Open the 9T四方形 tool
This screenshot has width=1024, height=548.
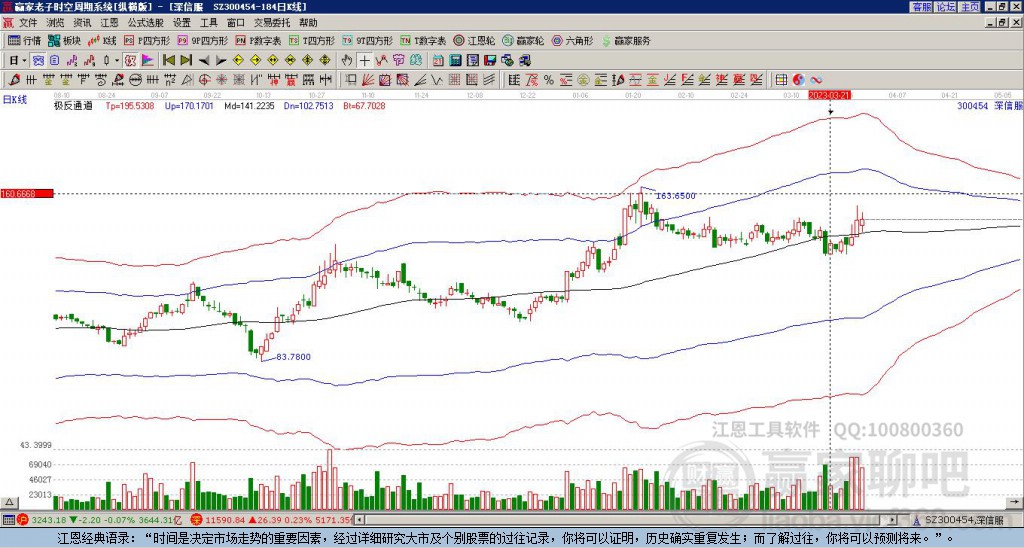click(368, 40)
